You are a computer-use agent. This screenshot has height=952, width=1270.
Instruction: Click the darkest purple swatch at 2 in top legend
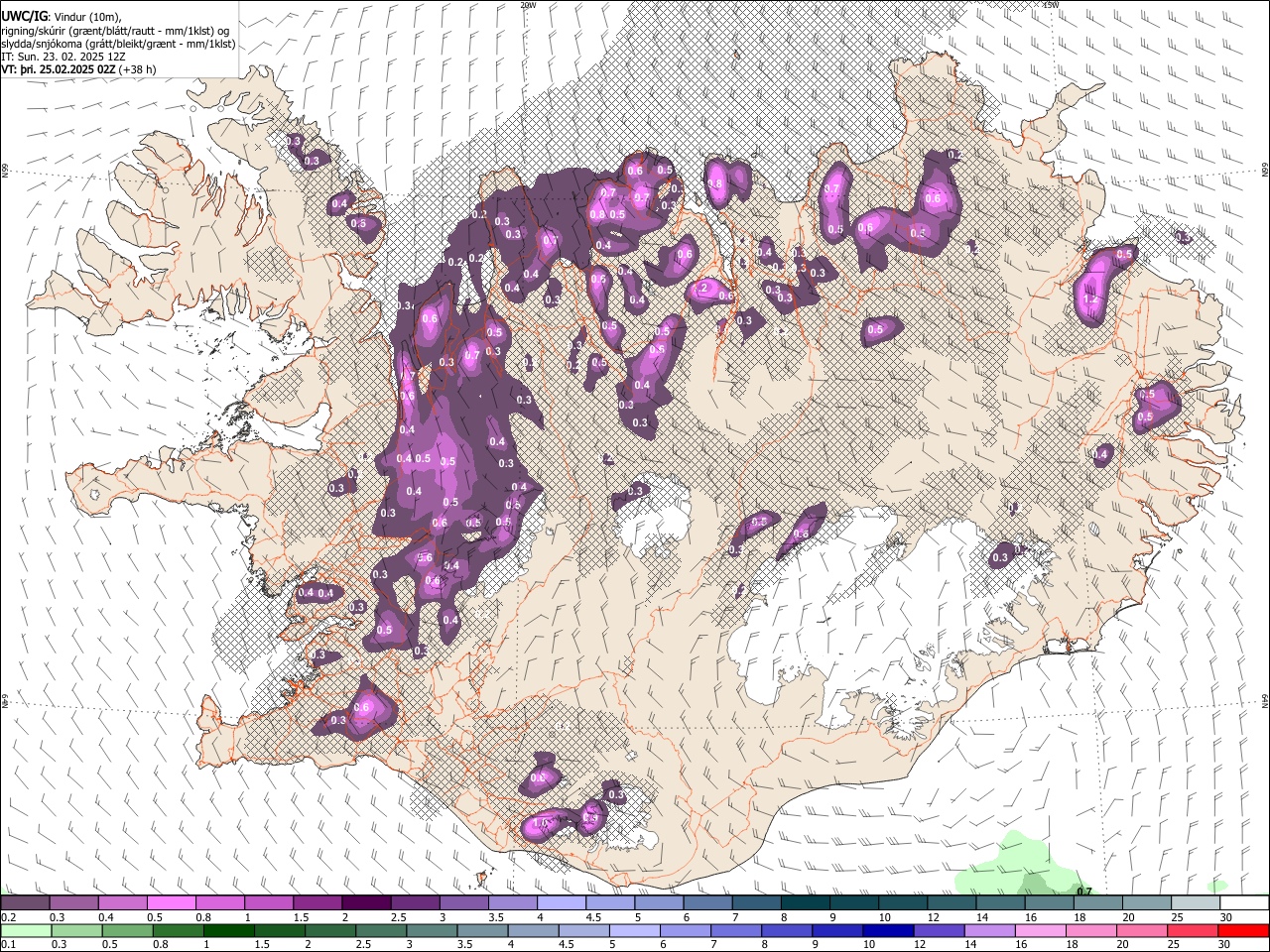click(x=366, y=903)
